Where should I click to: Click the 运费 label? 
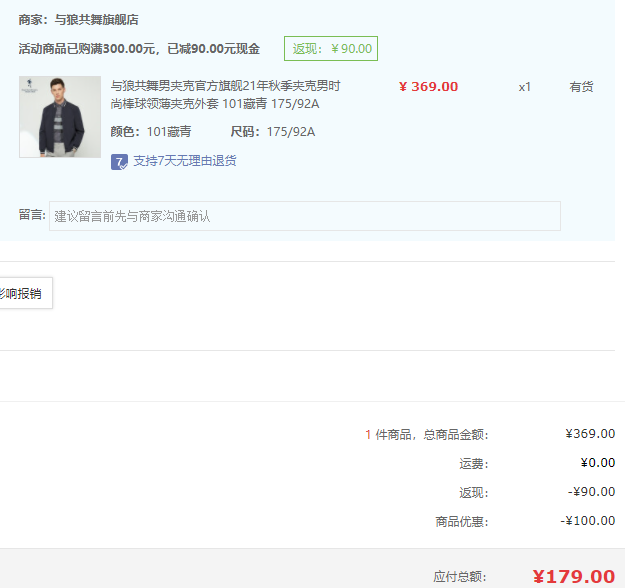click(474, 464)
